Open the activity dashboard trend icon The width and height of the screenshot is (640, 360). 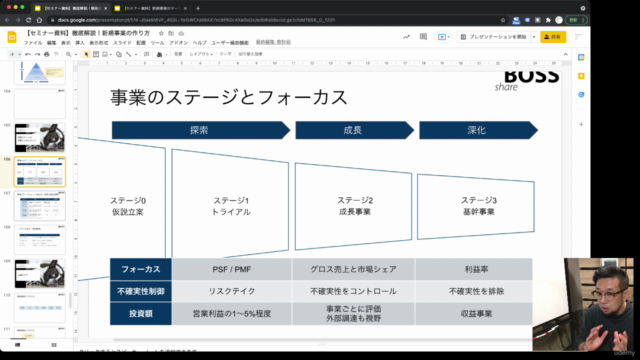point(406,37)
